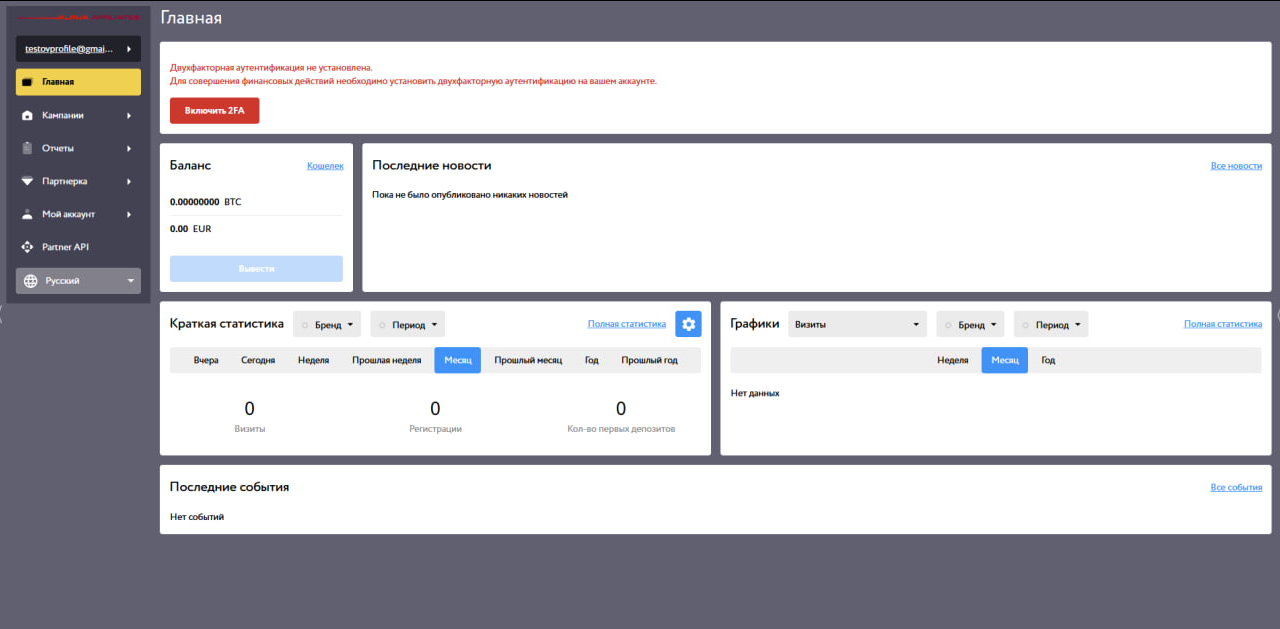Open Период dropdown in Графики panel
Screen dimensions: 1280x629
point(1050,325)
